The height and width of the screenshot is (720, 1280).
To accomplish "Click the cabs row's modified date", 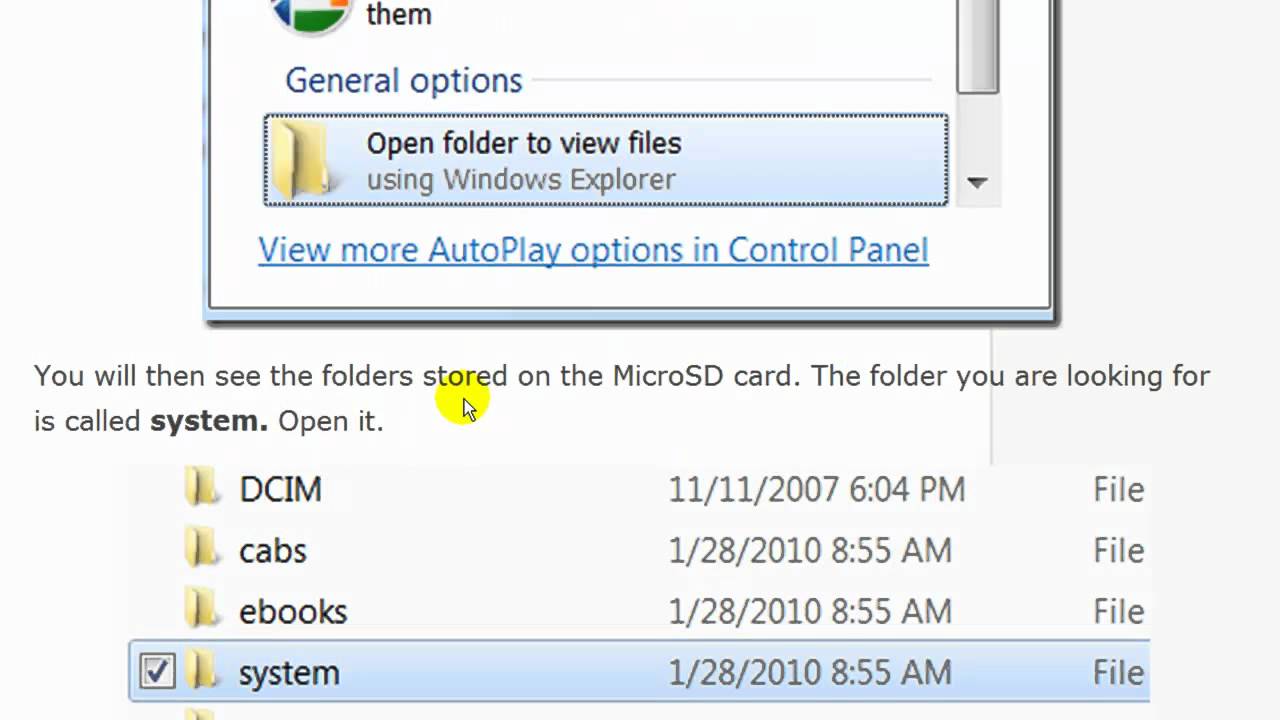I will tap(809, 550).
